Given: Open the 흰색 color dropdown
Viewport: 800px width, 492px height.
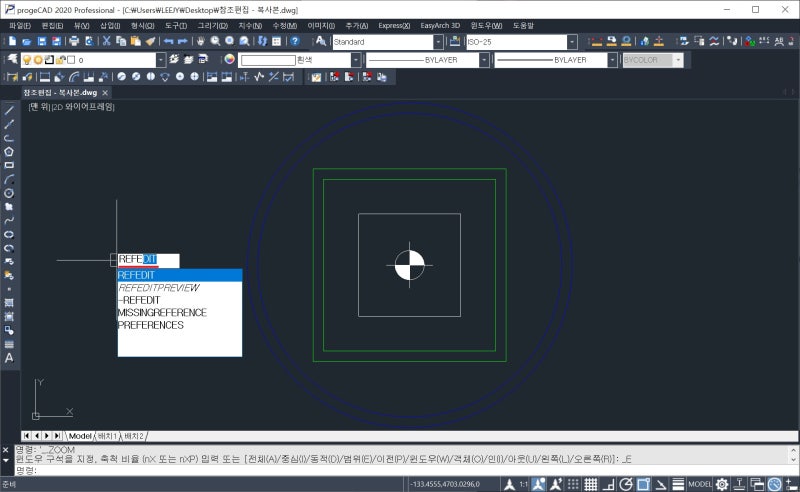Looking at the screenshot, I should click(356, 60).
